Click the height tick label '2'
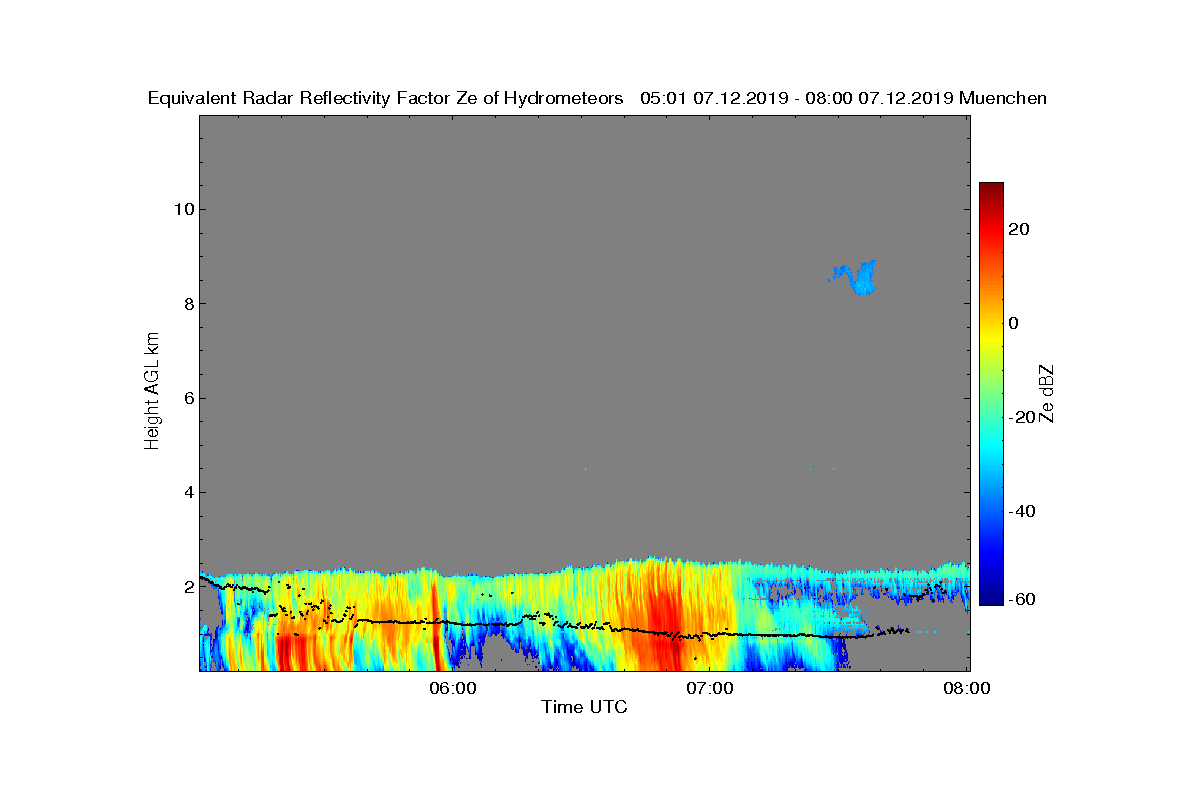 click(188, 586)
